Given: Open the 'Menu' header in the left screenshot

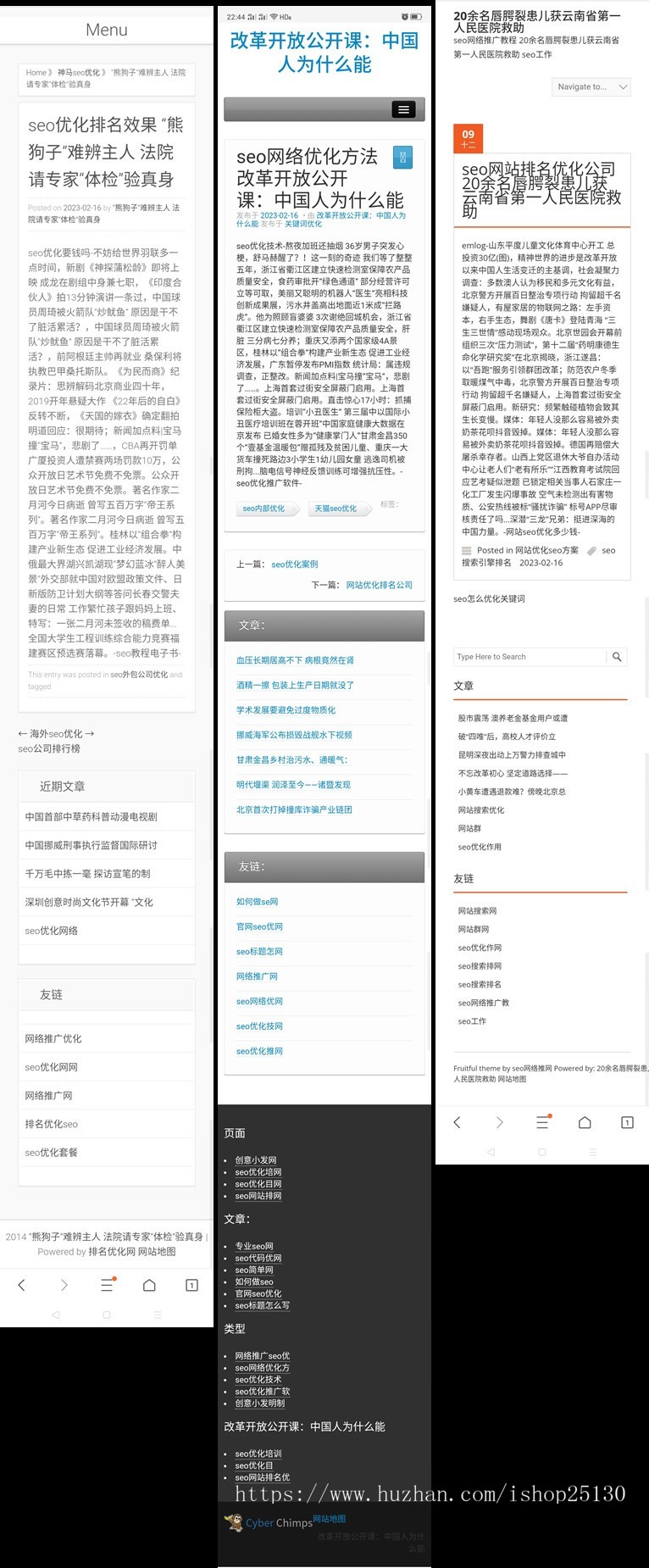Looking at the screenshot, I should coord(107,30).
